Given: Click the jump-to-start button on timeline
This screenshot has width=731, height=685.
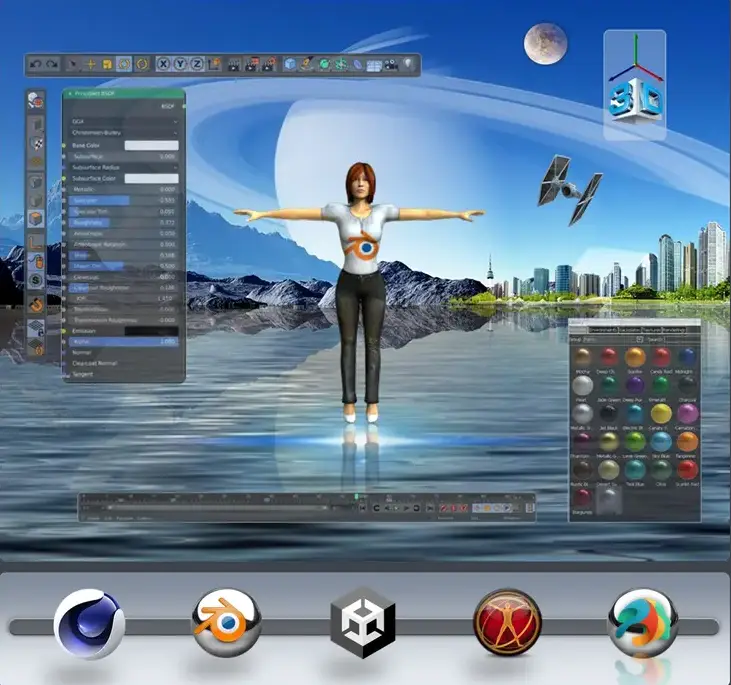Looking at the screenshot, I should (x=362, y=508).
